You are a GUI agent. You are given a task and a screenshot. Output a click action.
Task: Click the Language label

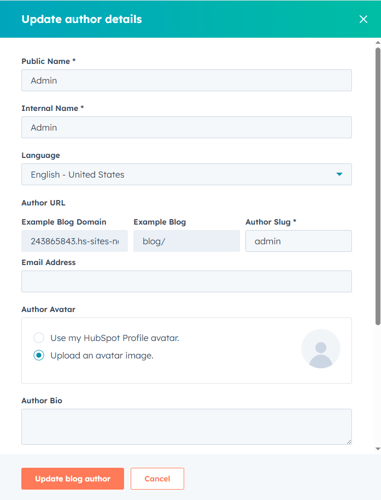41,155
